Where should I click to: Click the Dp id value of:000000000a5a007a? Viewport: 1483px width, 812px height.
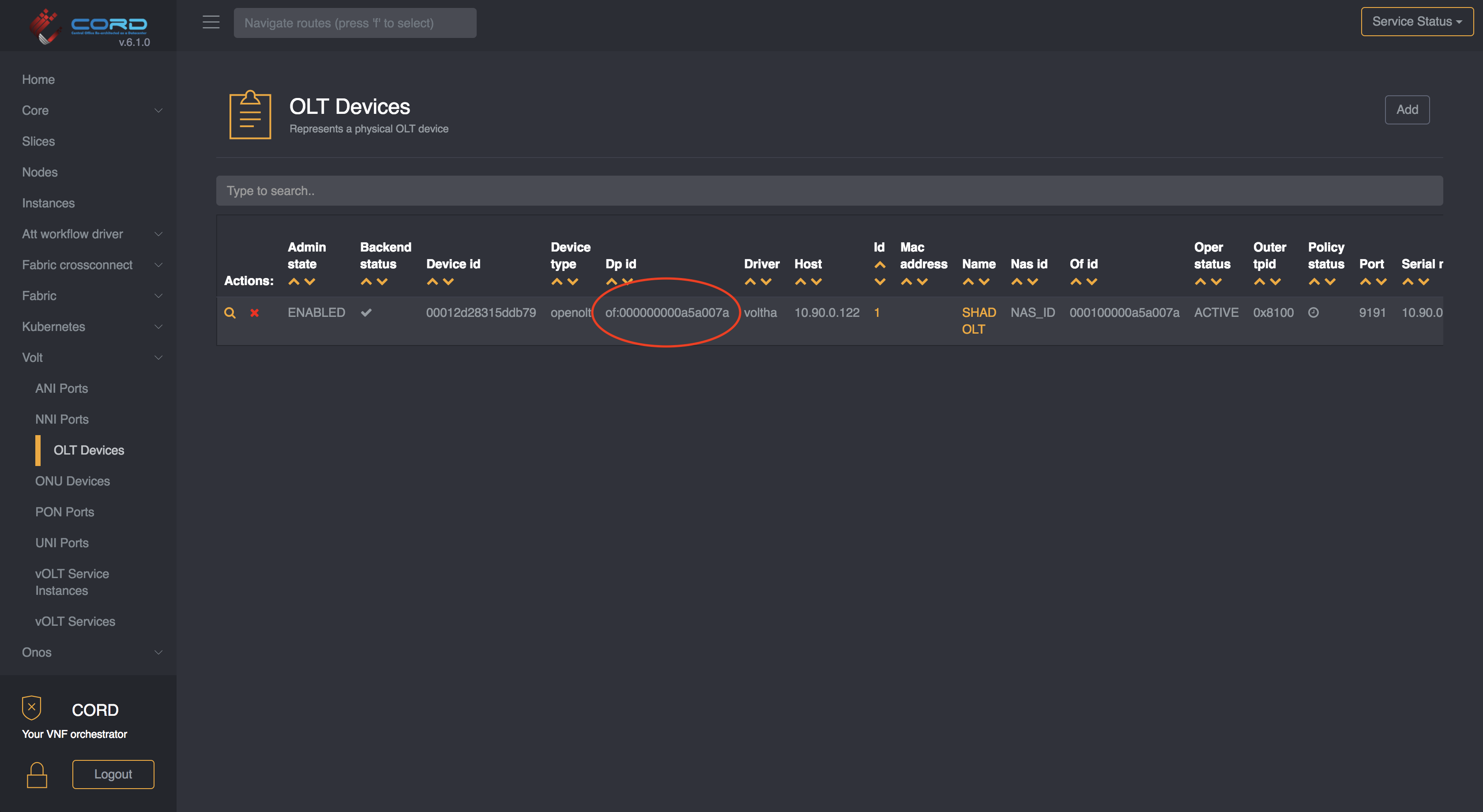pyautogui.click(x=666, y=312)
